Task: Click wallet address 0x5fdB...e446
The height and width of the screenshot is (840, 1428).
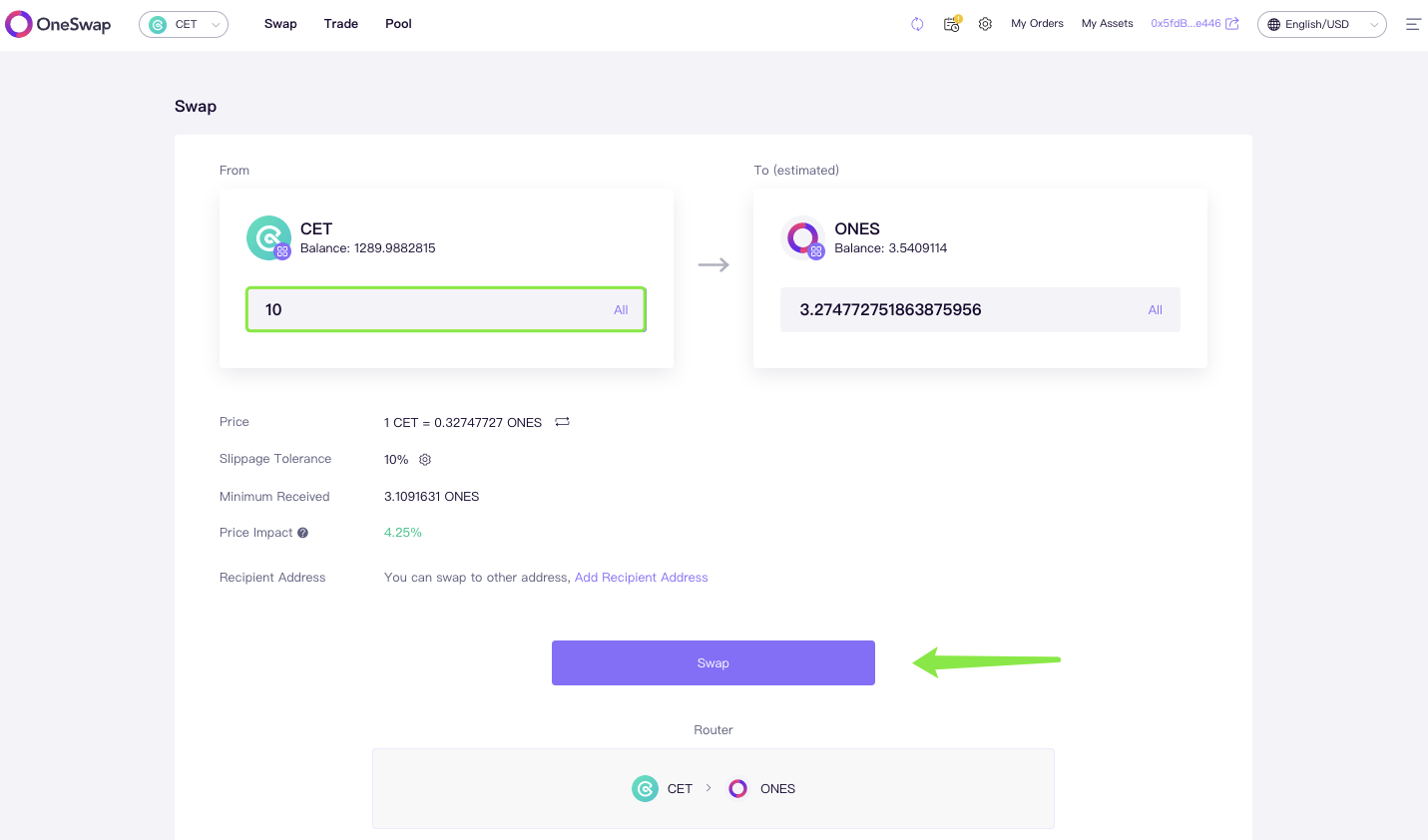Action: (1186, 24)
